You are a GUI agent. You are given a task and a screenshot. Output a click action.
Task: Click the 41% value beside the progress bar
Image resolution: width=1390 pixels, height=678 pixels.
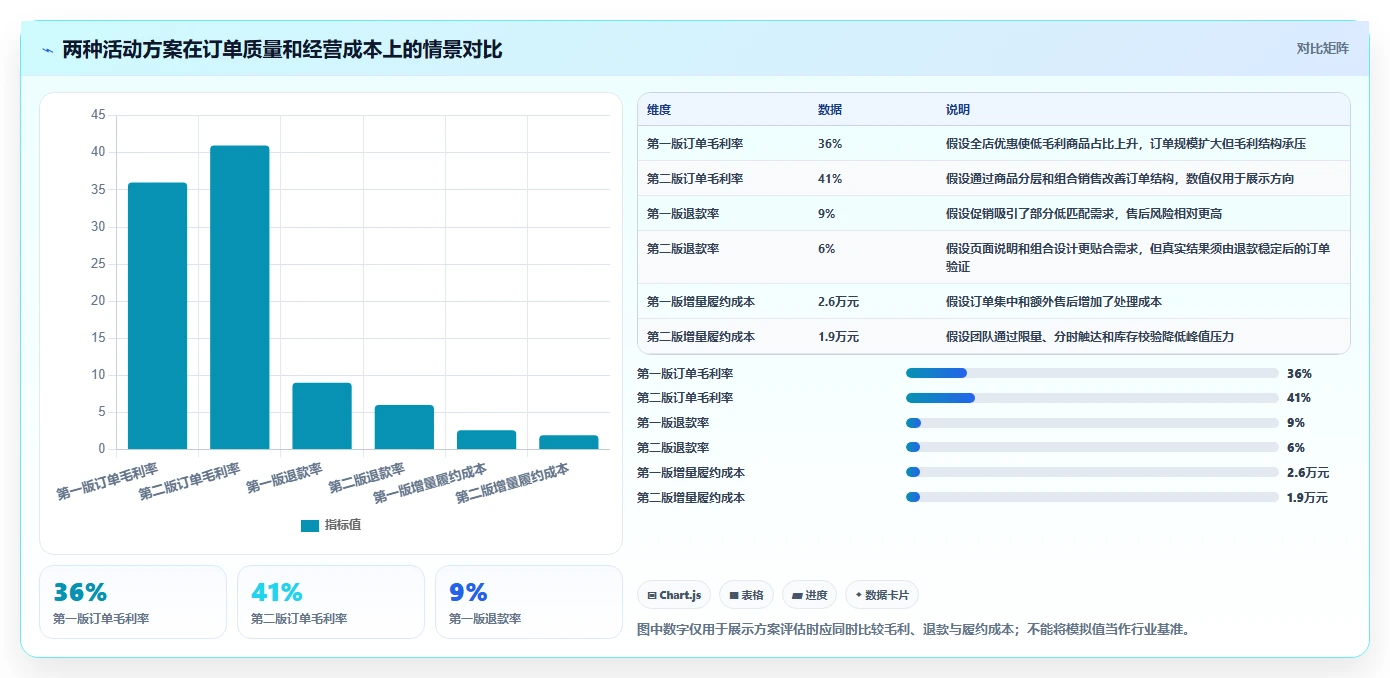point(1300,398)
